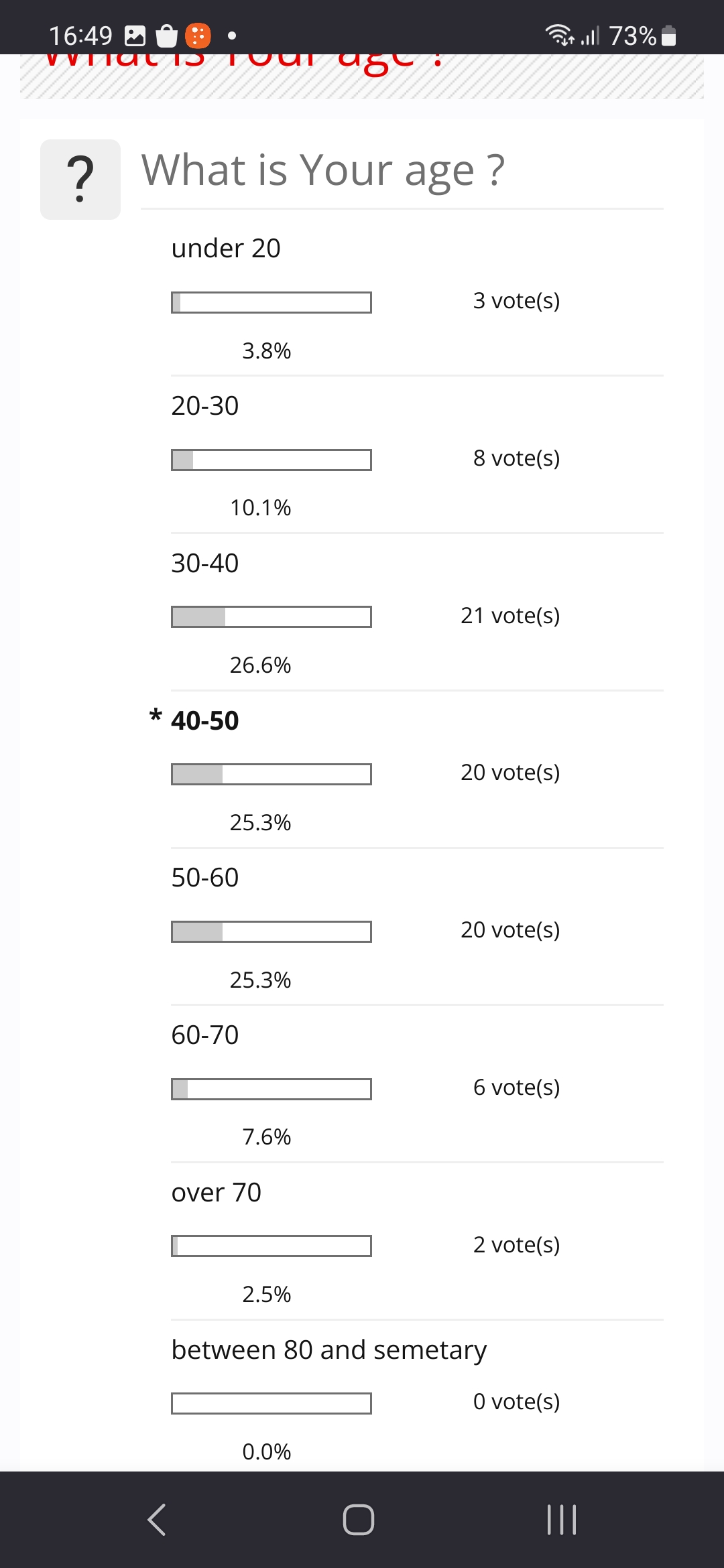724x1568 pixels.
Task: Tap the orange app notification icon
Action: pos(198,36)
